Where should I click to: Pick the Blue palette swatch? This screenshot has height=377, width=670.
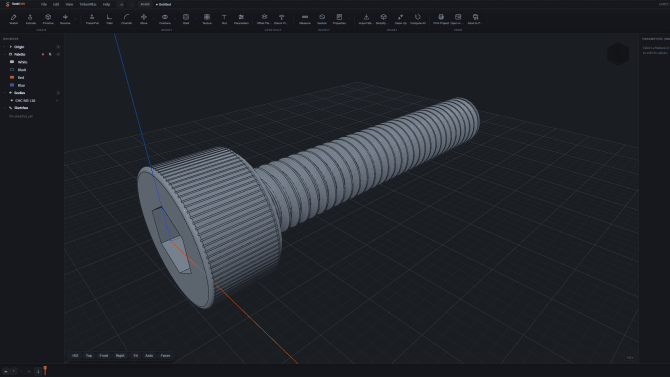12,85
